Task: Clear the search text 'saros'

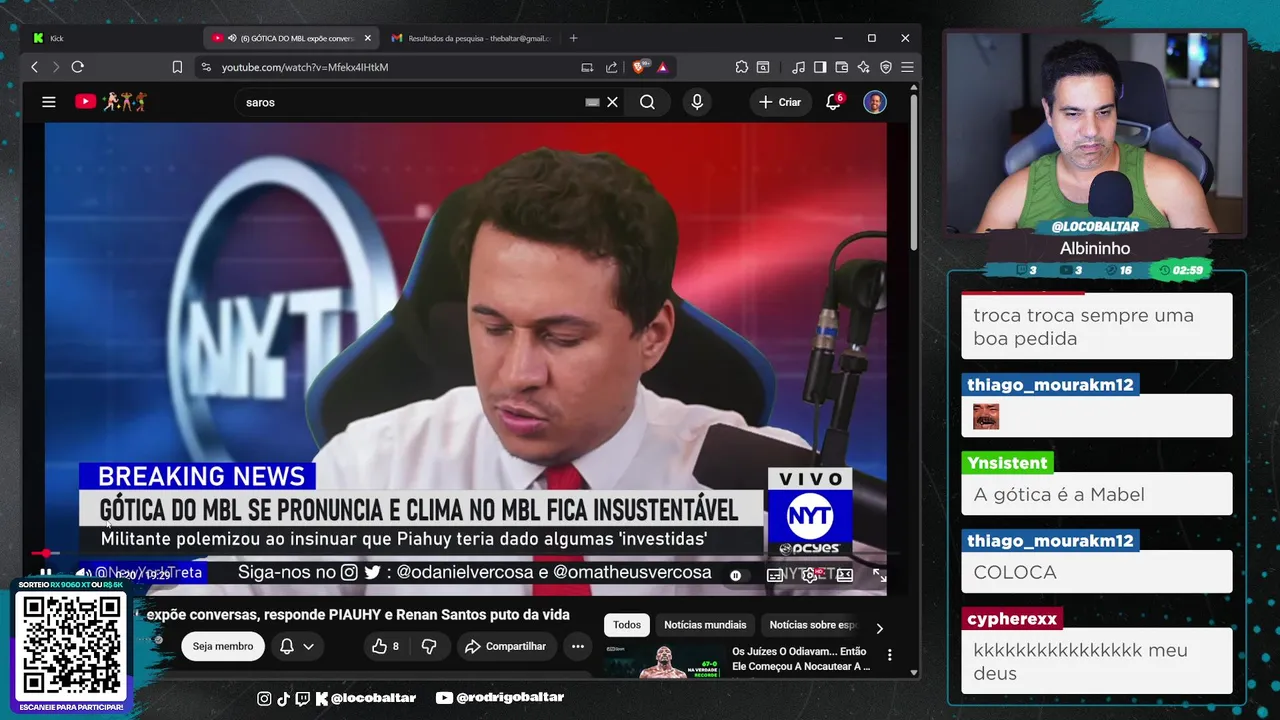Action: coord(613,102)
